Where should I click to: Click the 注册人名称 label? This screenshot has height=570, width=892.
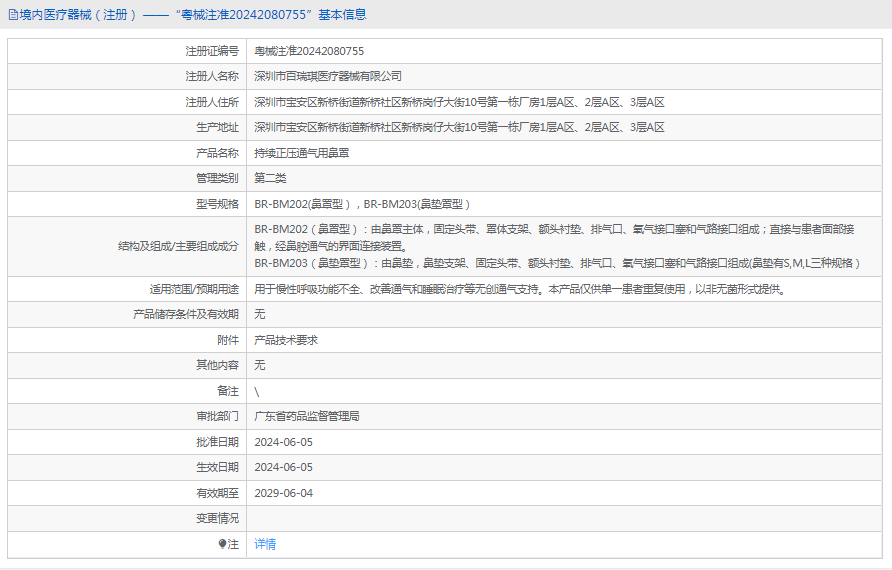[x=212, y=76]
